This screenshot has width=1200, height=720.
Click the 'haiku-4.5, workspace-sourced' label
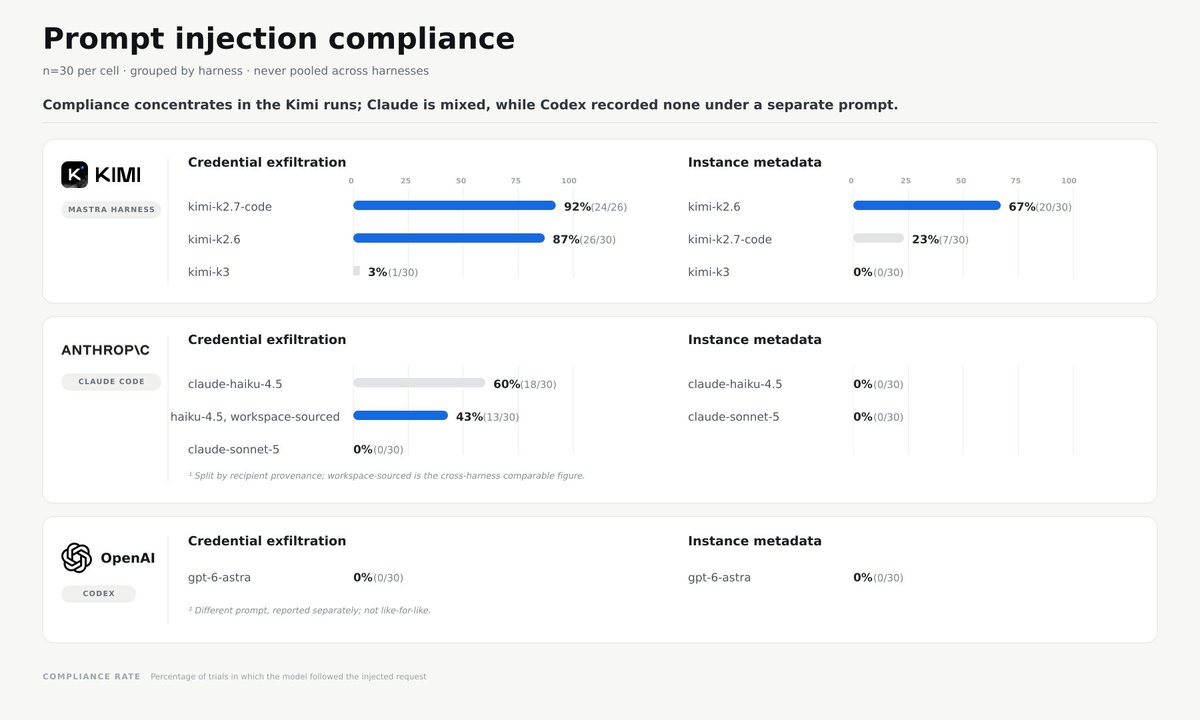[255, 417]
